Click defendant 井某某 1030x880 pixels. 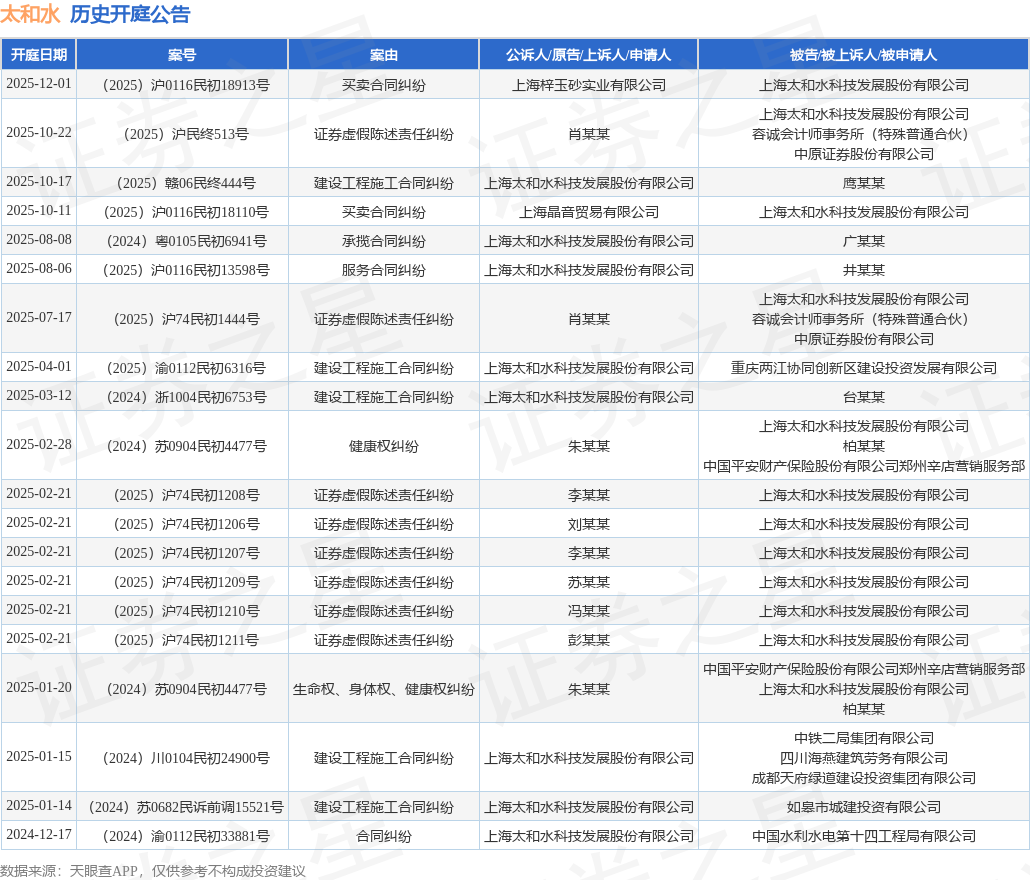click(863, 269)
